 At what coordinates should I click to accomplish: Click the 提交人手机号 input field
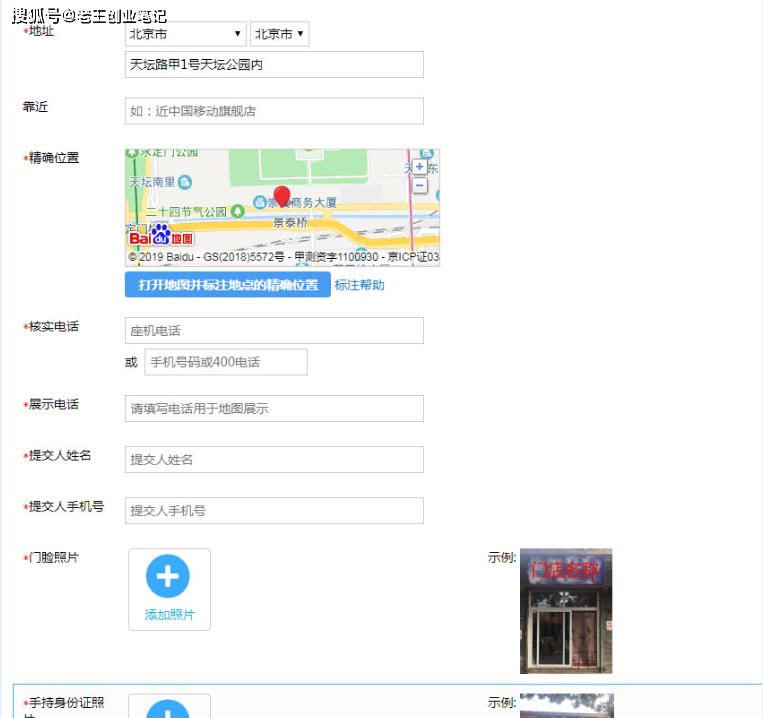(x=274, y=511)
